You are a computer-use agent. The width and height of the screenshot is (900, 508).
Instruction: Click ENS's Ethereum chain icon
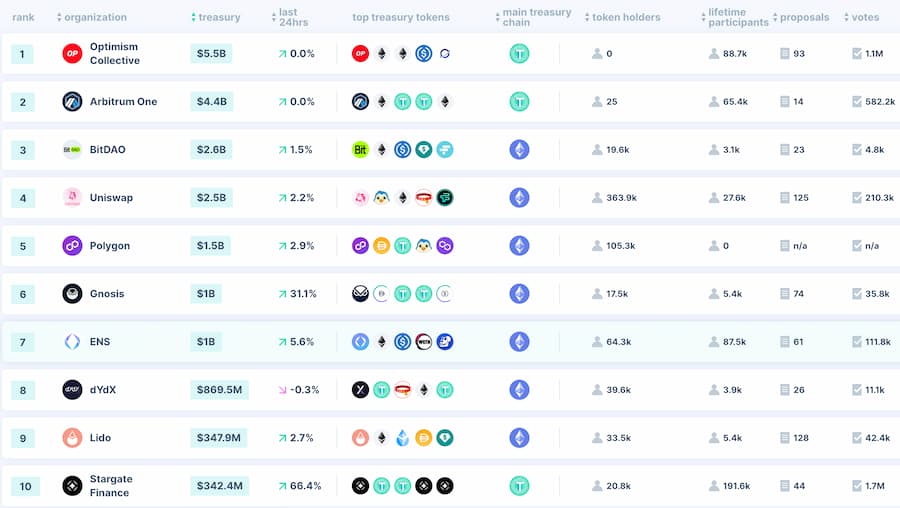click(519, 342)
